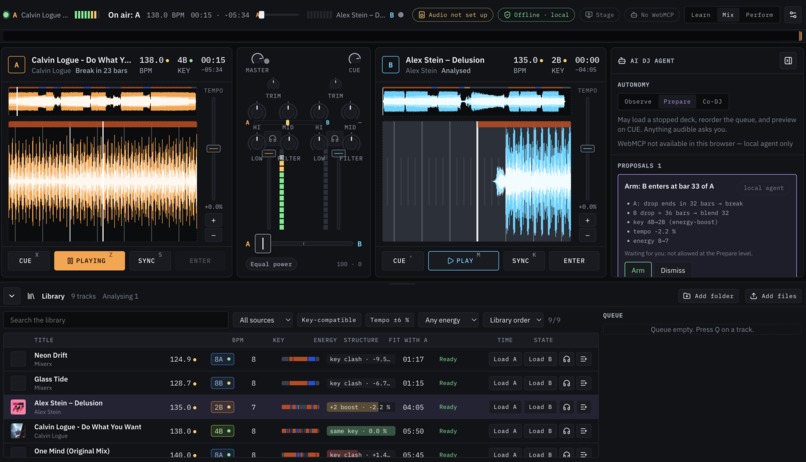This screenshot has width=806, height=462.
Task: Toggle Sync on deck B
Action: tap(523, 261)
